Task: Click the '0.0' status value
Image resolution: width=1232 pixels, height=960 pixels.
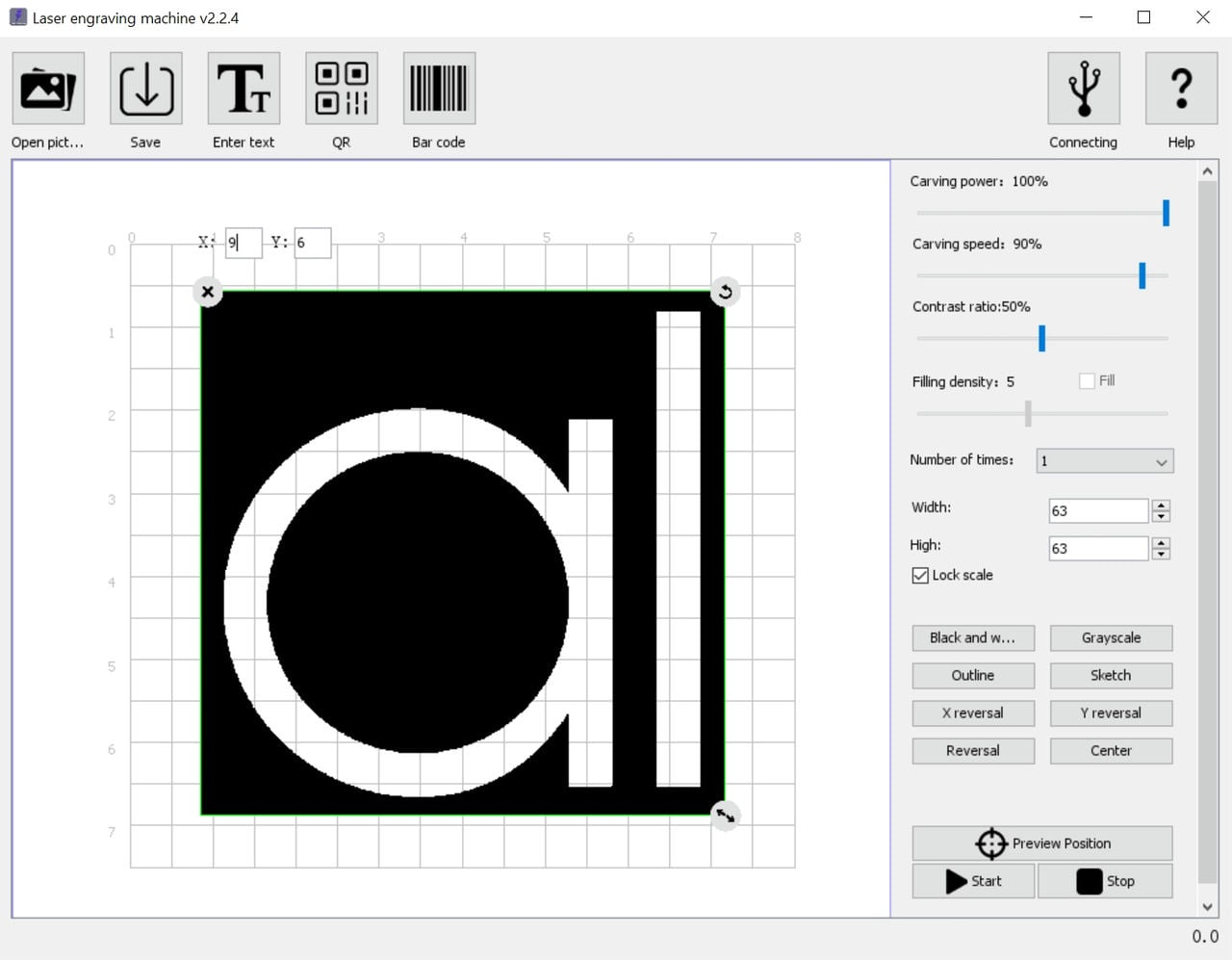Action: pos(1205,936)
